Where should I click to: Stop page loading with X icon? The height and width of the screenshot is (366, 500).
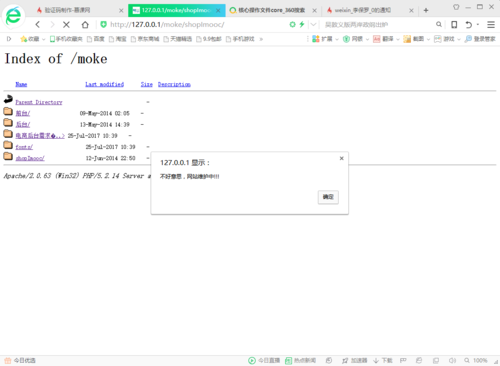66,24
